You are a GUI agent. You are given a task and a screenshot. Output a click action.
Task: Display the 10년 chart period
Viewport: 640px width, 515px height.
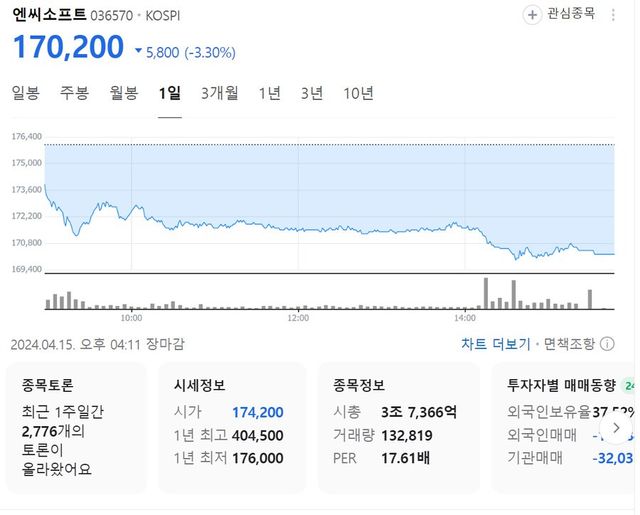click(x=358, y=93)
